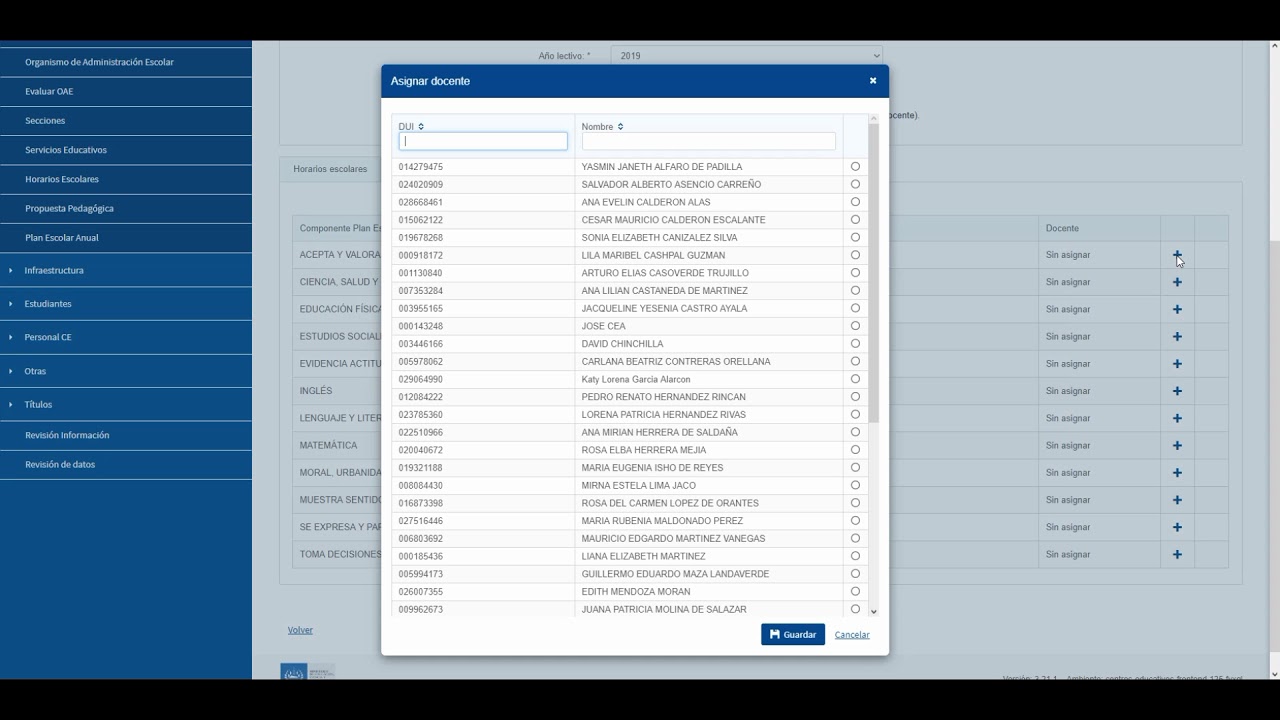The height and width of the screenshot is (720, 1280).
Task: Click name GUILLERMO EDUARDO MAZA LANDAVERDE
Action: (675, 574)
